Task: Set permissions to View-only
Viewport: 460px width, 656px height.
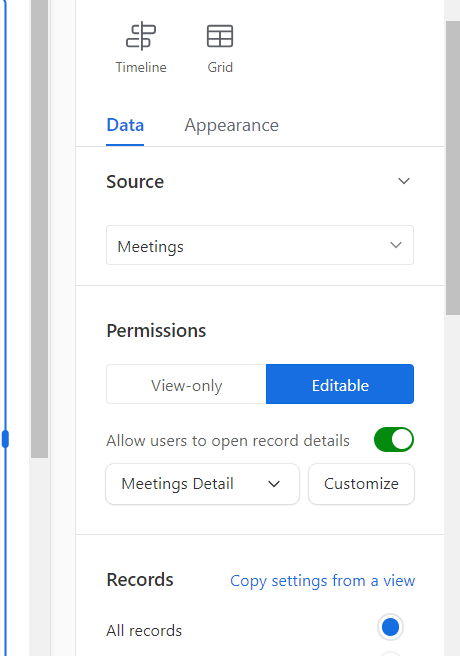Action: (x=186, y=384)
